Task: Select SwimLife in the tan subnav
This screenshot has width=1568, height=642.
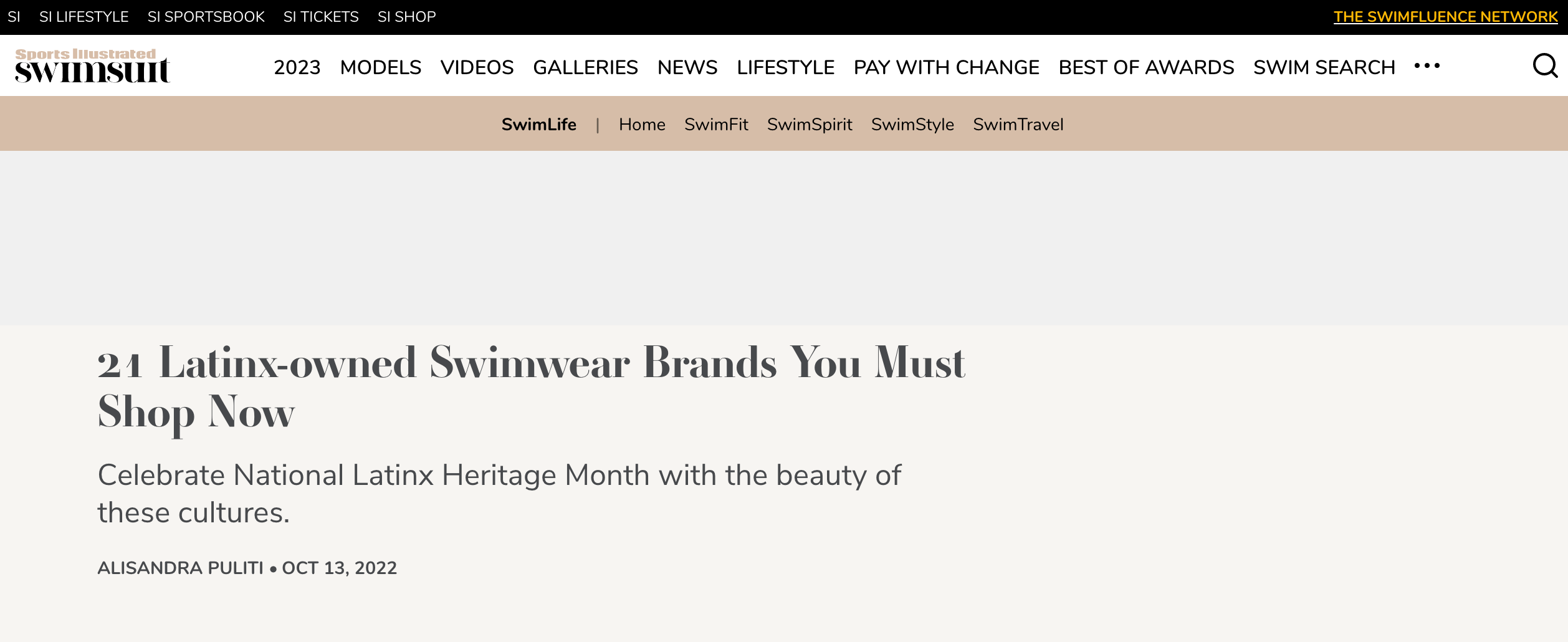Action: coord(539,125)
